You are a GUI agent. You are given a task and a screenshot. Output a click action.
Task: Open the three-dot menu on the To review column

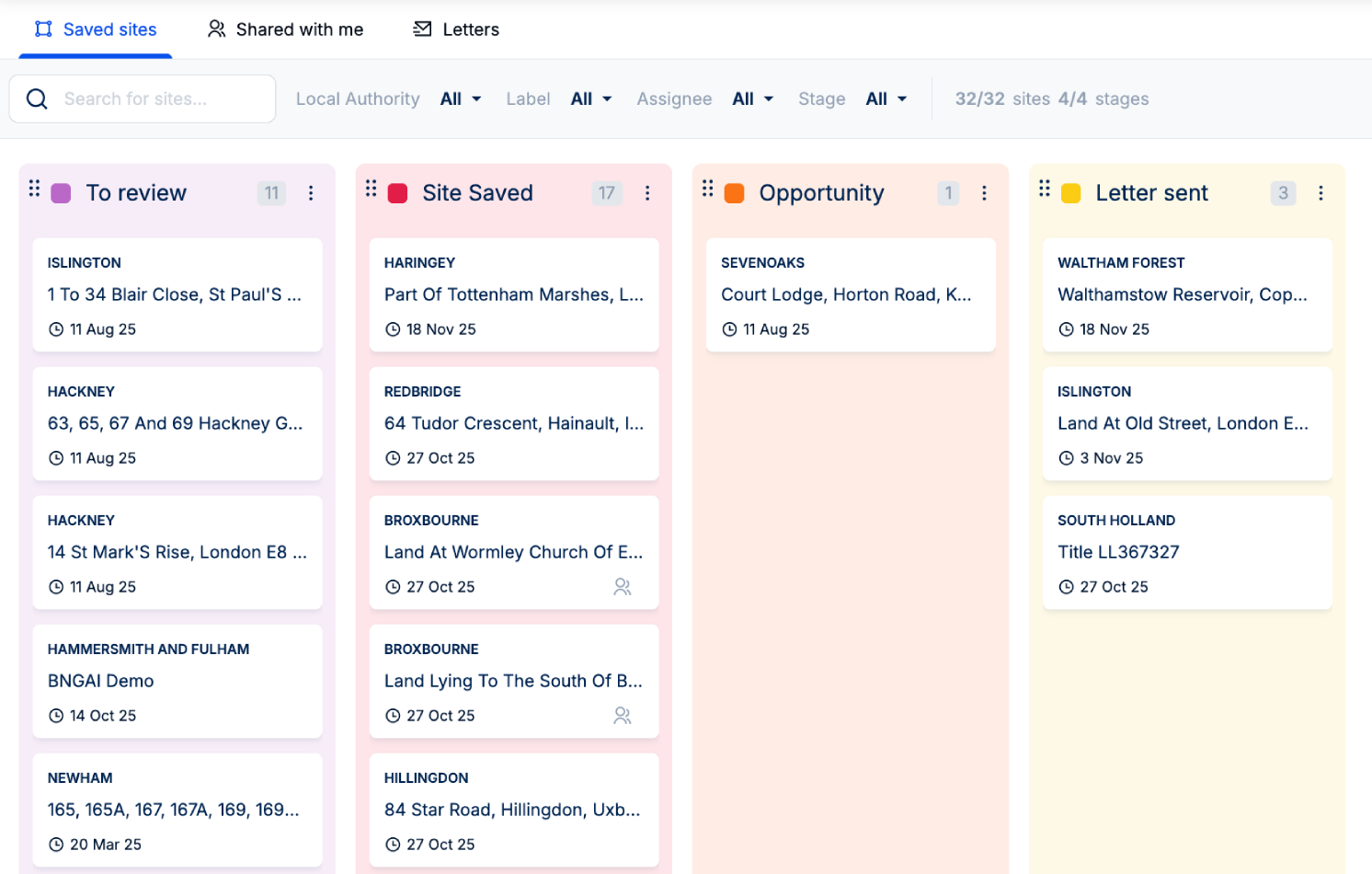pos(311,193)
